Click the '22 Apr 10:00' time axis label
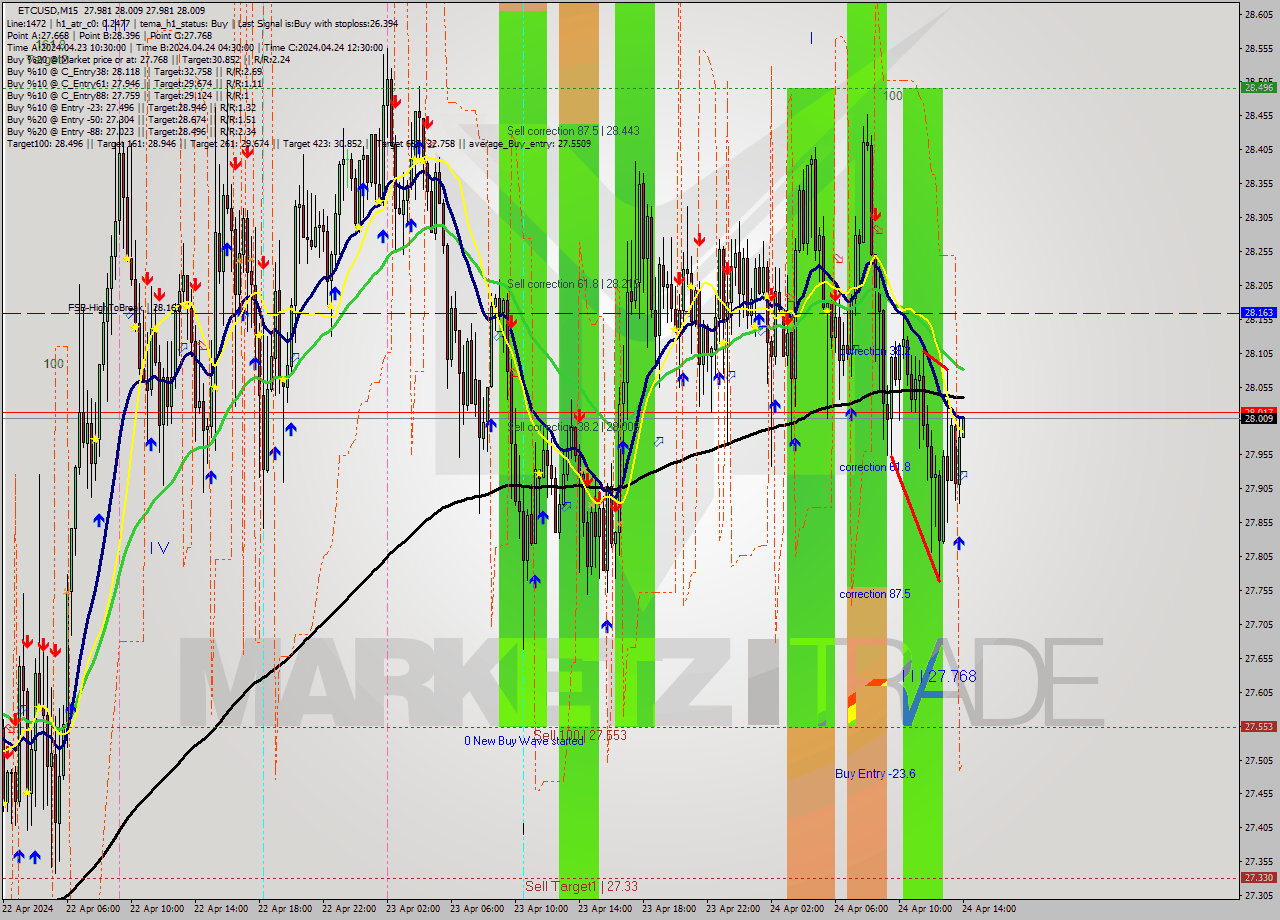 click(x=158, y=909)
